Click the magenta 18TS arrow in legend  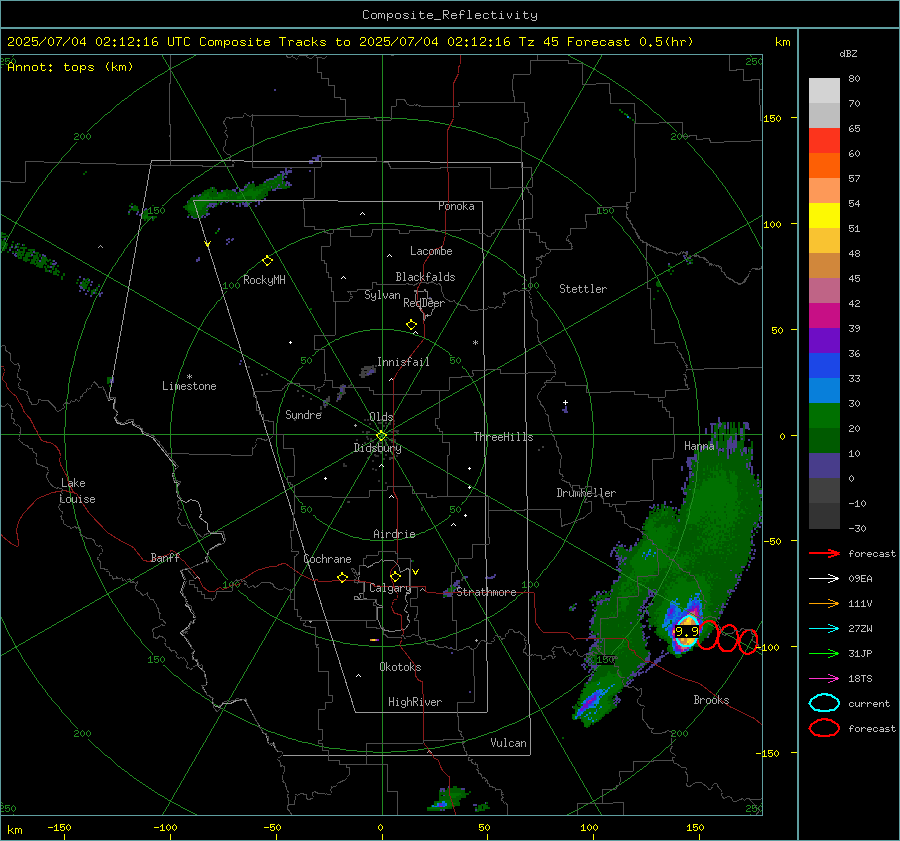(x=824, y=679)
